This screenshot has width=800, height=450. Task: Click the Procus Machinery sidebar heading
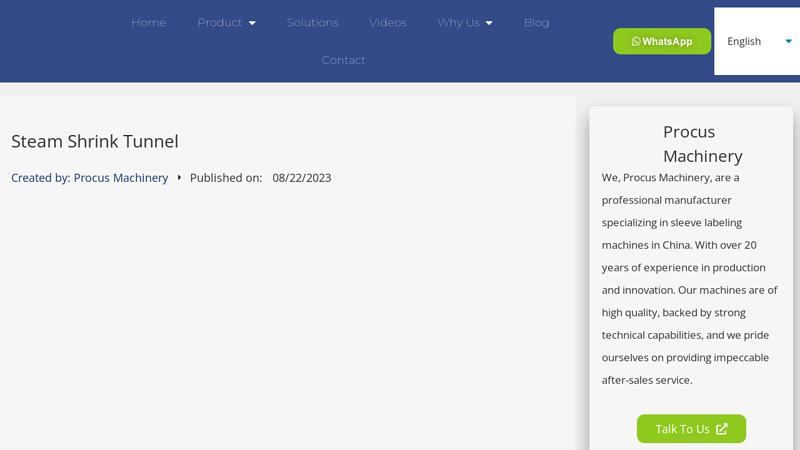(703, 144)
